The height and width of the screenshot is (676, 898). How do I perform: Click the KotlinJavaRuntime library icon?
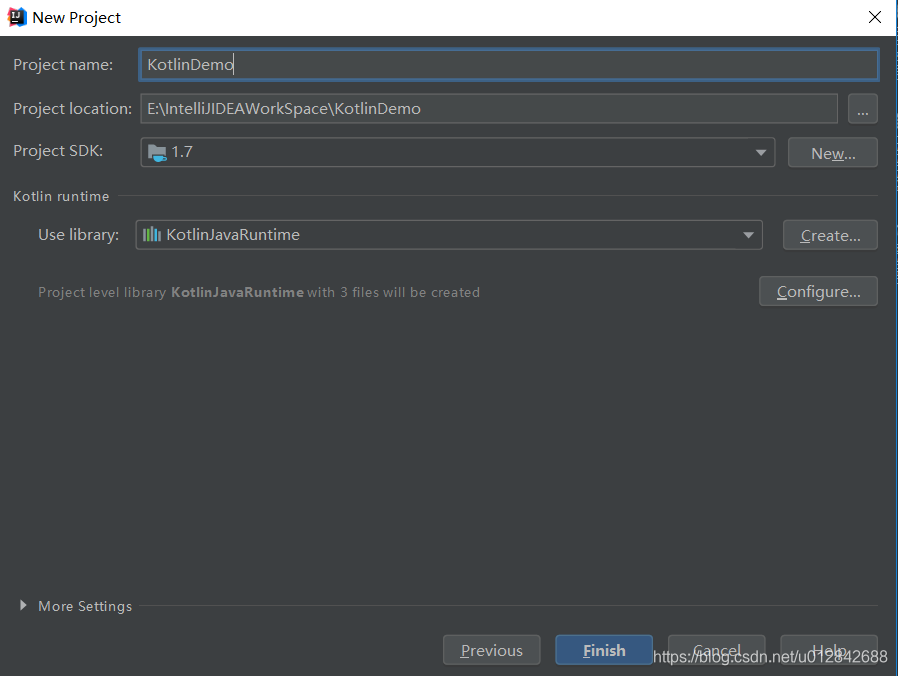pyautogui.click(x=152, y=234)
